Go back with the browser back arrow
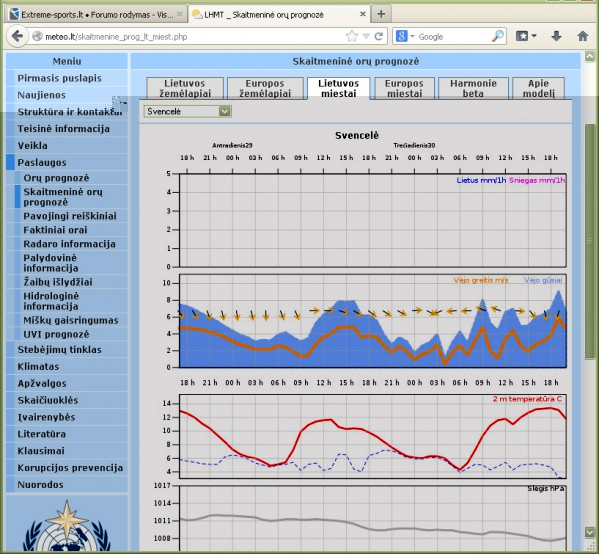Image resolution: width=599 pixels, height=554 pixels. [x=17, y=36]
